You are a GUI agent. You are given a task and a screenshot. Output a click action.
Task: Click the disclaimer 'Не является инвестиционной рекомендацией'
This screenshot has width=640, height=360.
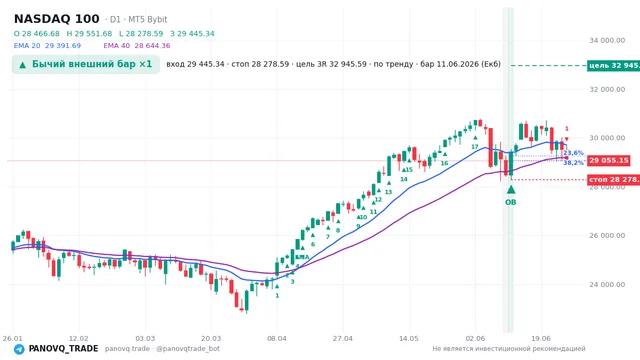point(509,349)
